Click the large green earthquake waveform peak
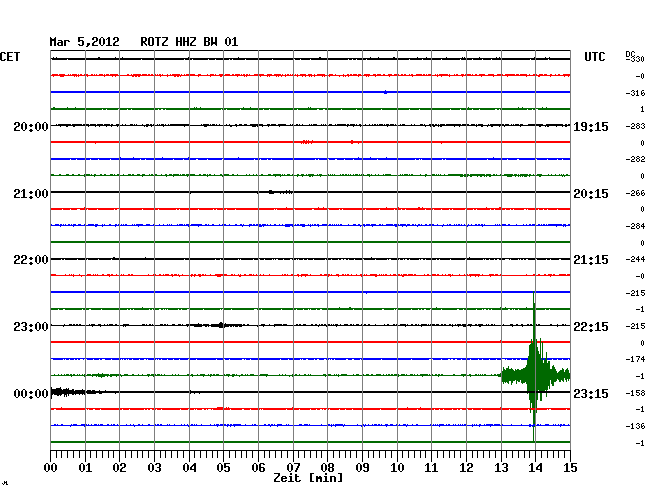This screenshot has width=650, height=494. click(535, 367)
